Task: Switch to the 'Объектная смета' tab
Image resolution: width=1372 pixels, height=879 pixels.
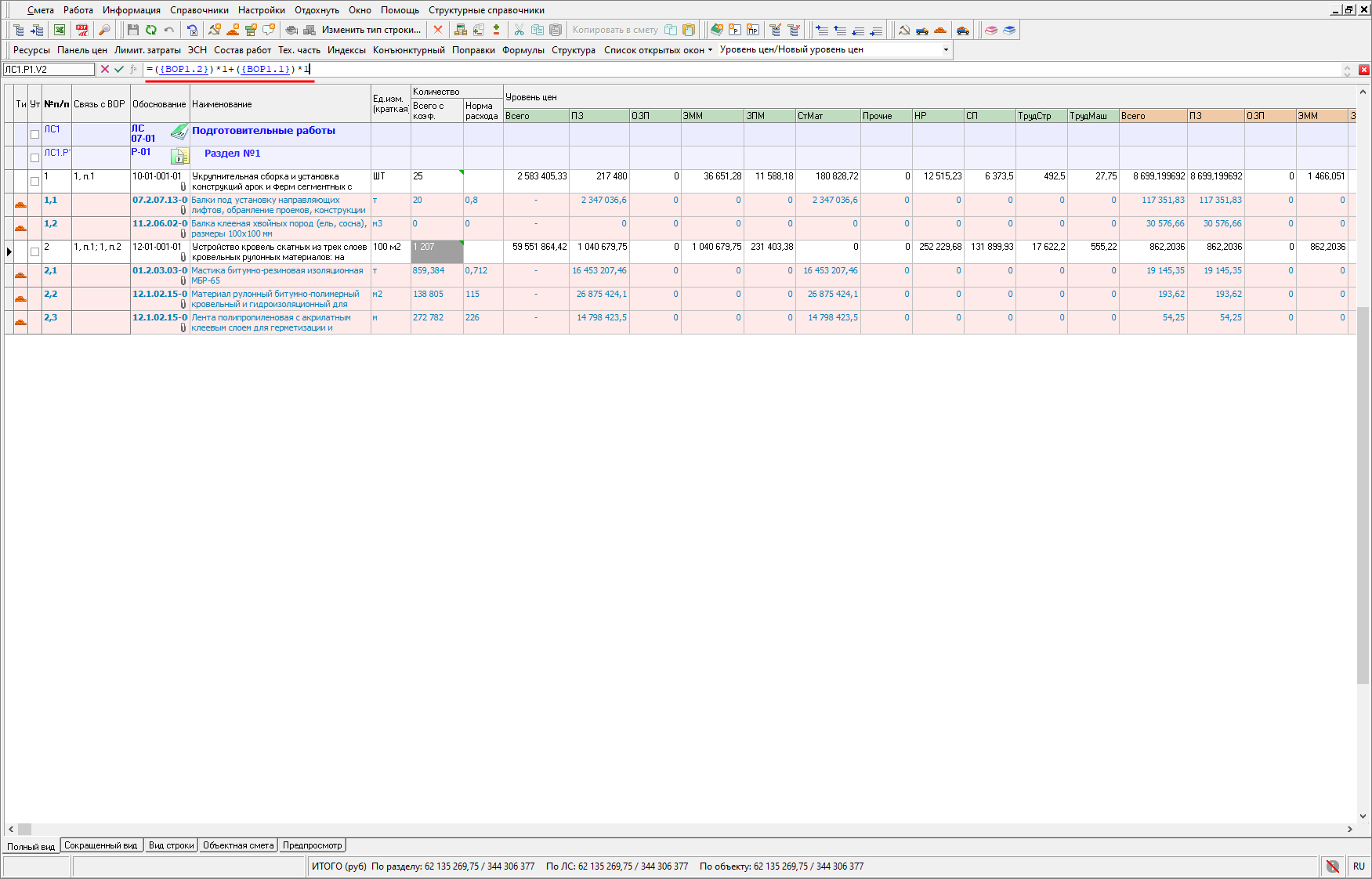Action: 238,845
